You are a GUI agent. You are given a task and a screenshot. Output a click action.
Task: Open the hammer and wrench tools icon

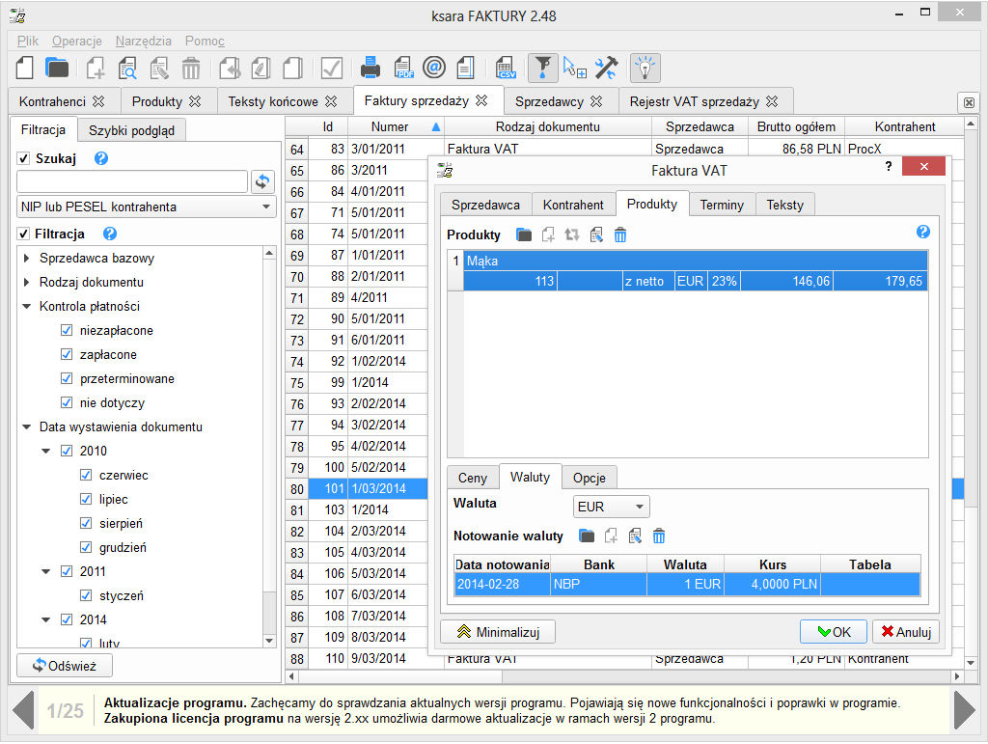606,67
